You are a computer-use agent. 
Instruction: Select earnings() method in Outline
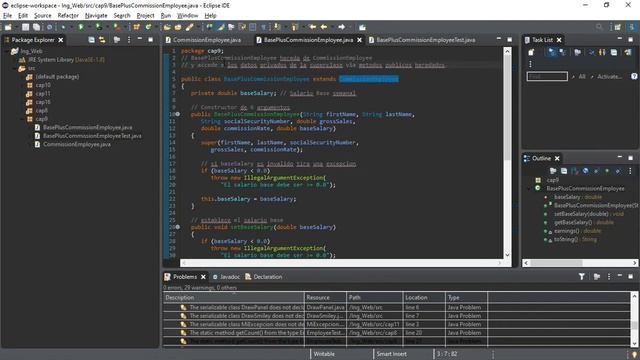coord(573,231)
